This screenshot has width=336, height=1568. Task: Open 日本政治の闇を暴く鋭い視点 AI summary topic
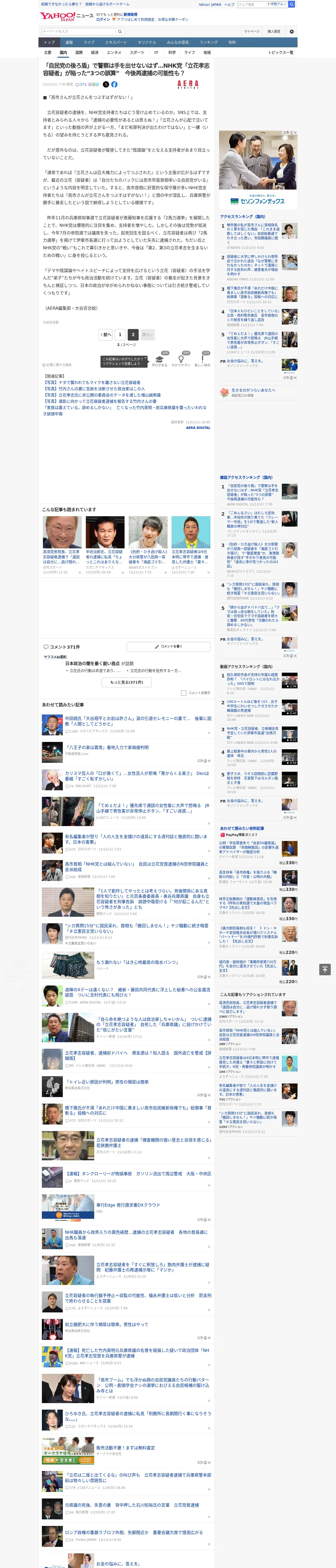pyautogui.click(x=92, y=664)
